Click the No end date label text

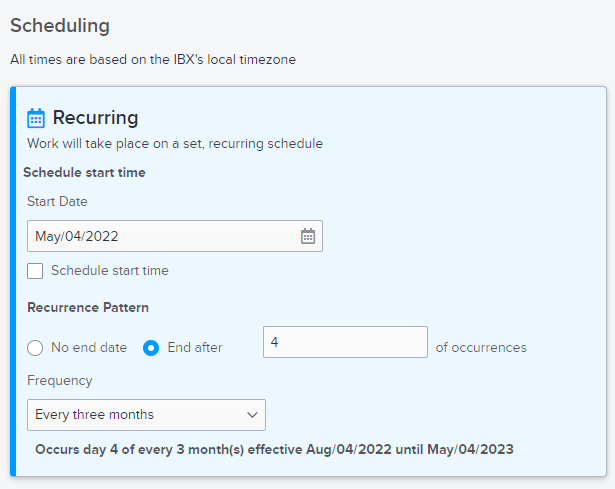89,347
